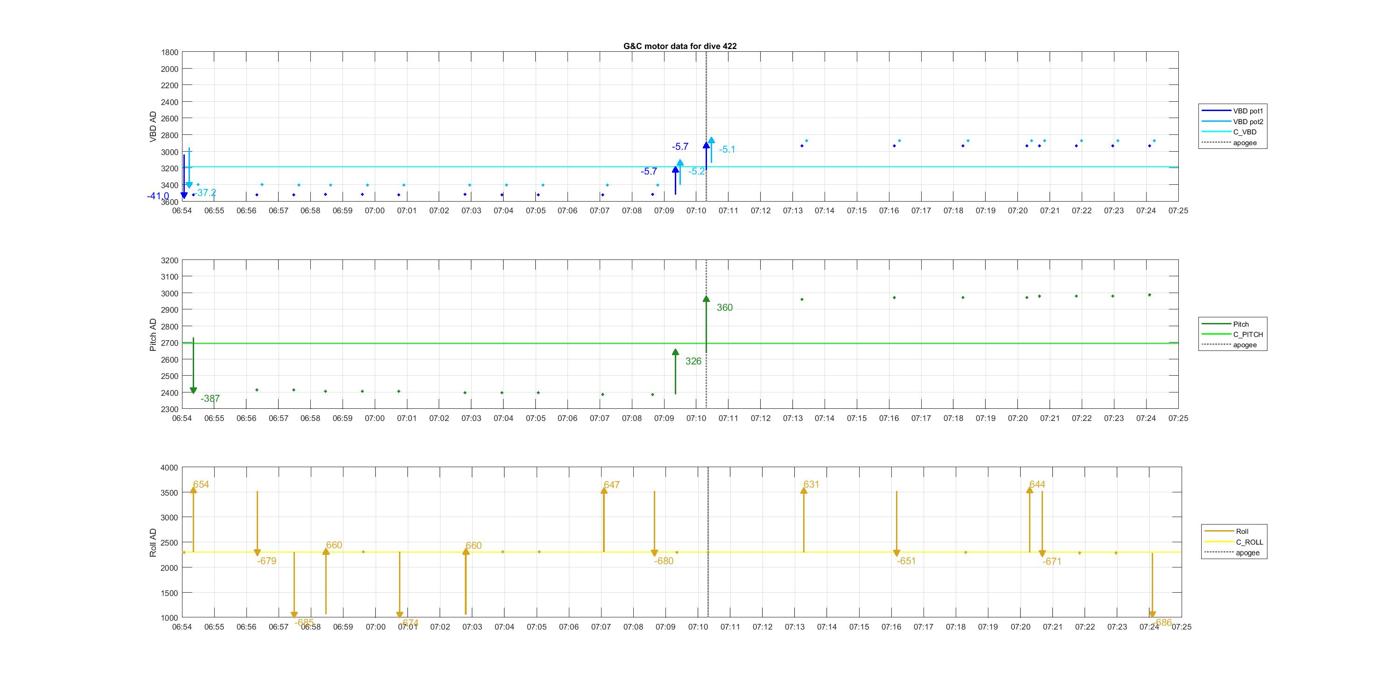Click the gold arrow labeled 631
This screenshot has height=693, width=1400.
(x=804, y=519)
